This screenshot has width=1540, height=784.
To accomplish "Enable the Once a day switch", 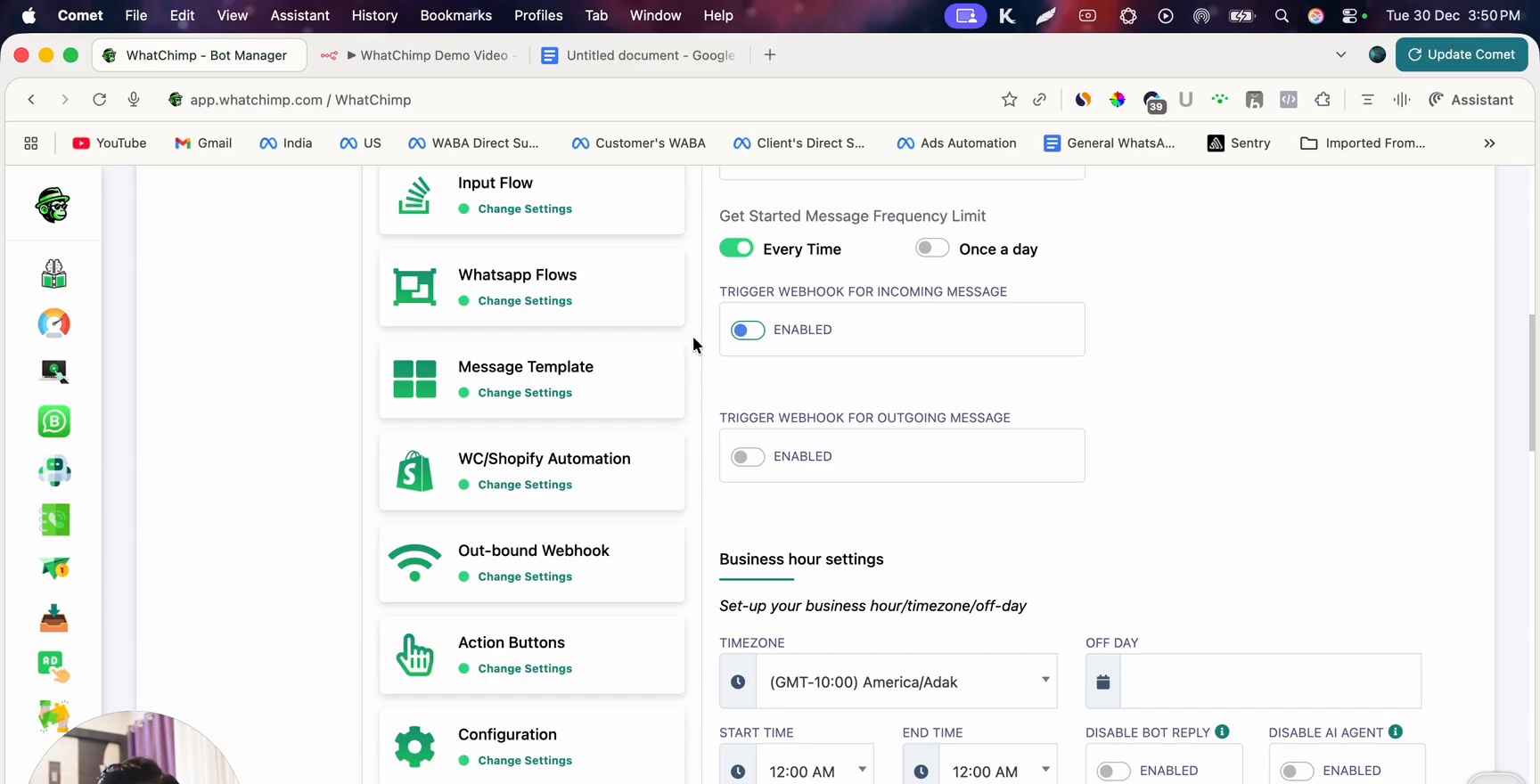I will click(x=932, y=248).
